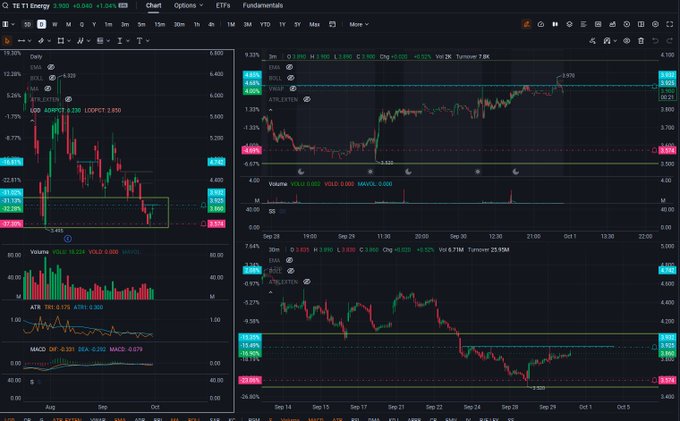Hide all drawings with toolbar eye icon
The image size is (680, 421).
(x=627, y=41)
